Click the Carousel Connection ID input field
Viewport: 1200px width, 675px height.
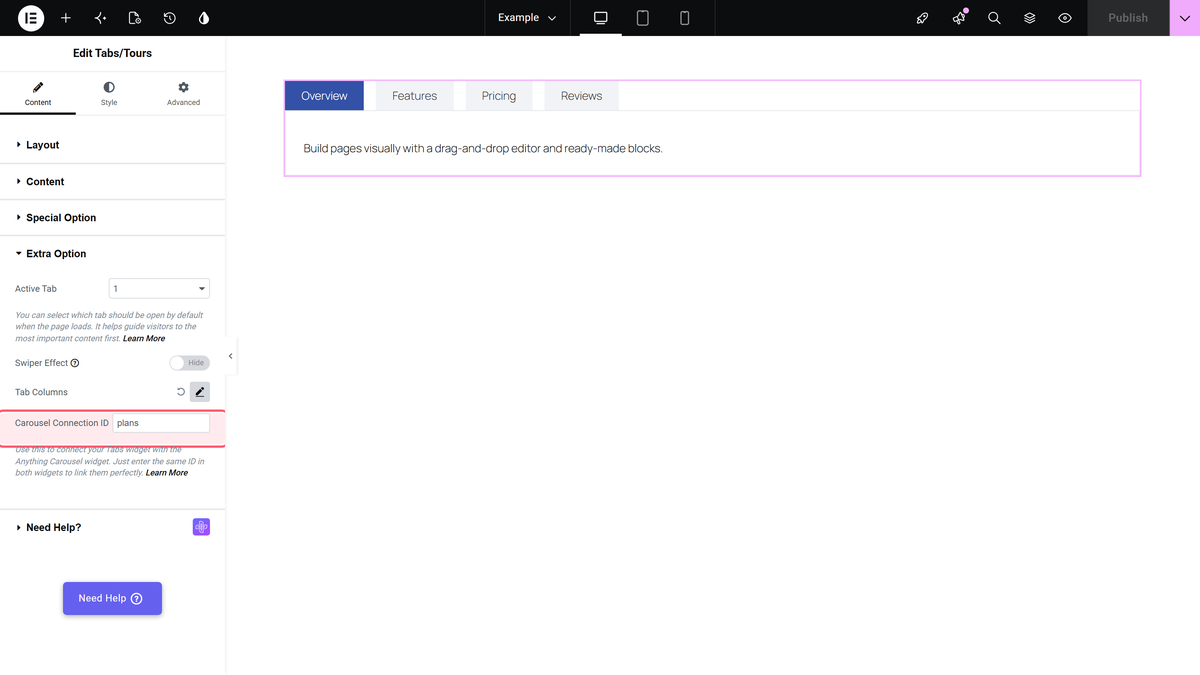161,423
